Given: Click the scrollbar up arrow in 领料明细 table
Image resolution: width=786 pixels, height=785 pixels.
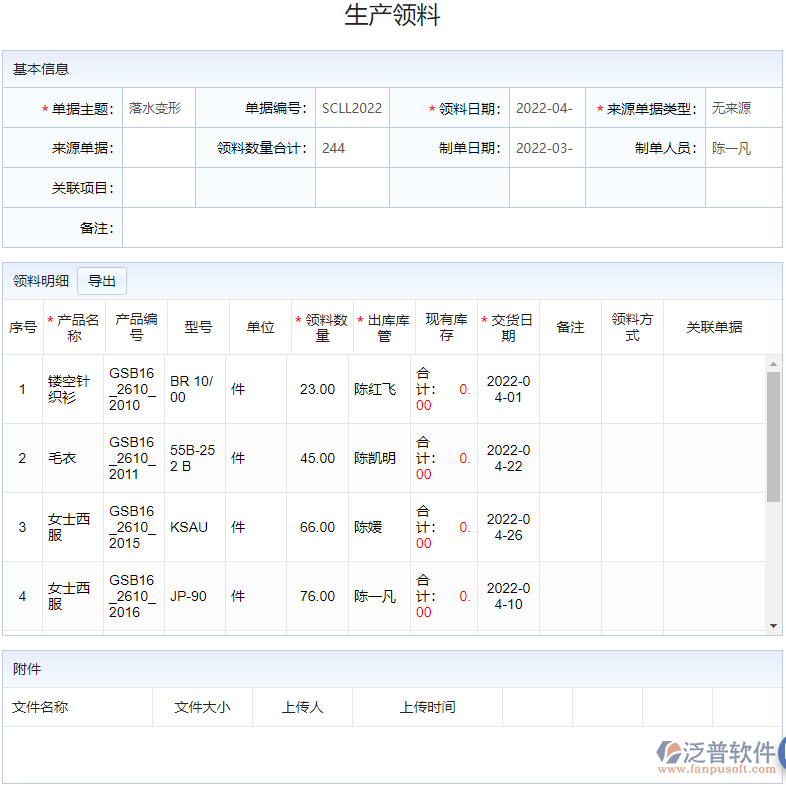Looking at the screenshot, I should (x=773, y=364).
